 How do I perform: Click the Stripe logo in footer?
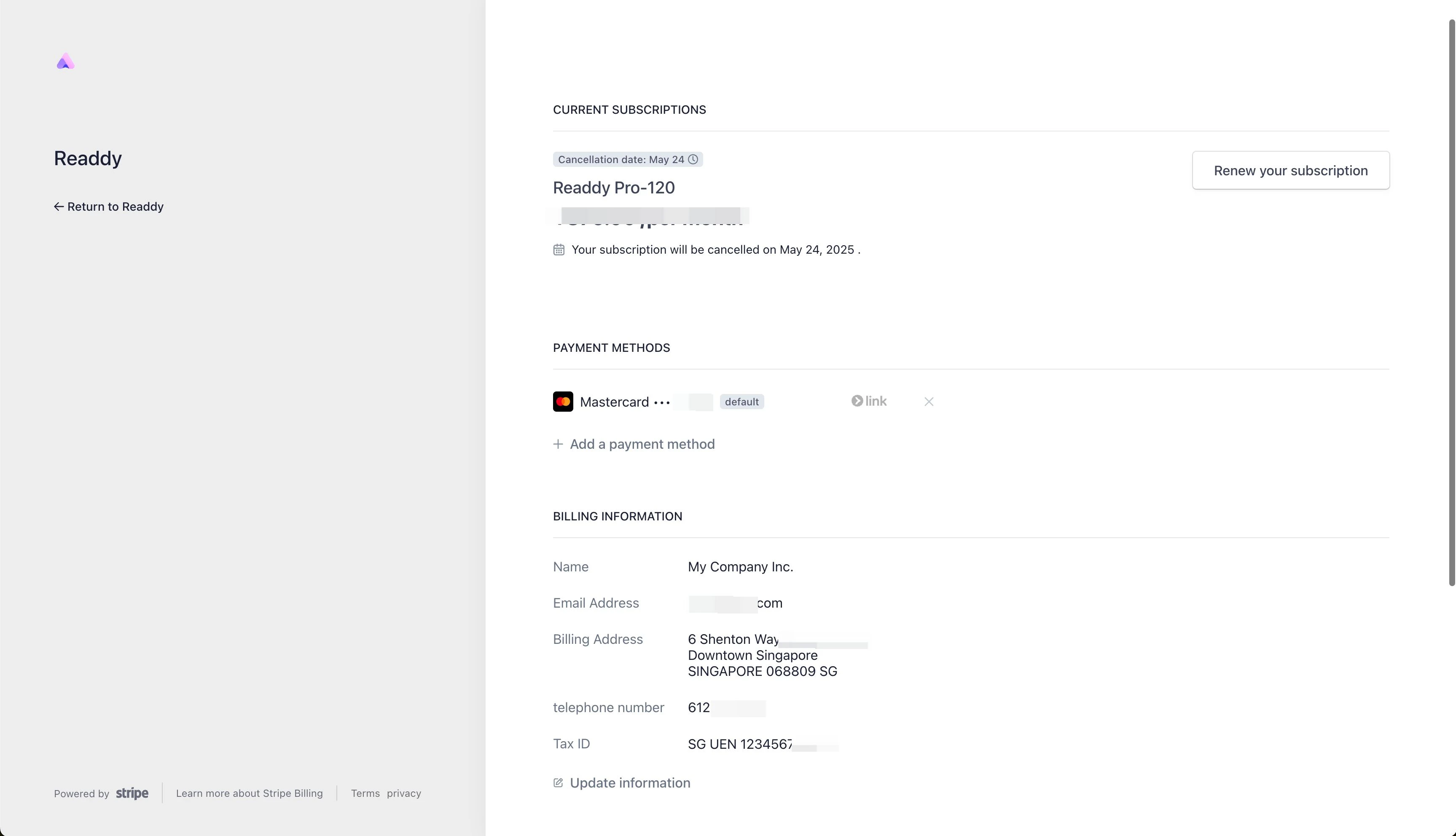tap(132, 793)
